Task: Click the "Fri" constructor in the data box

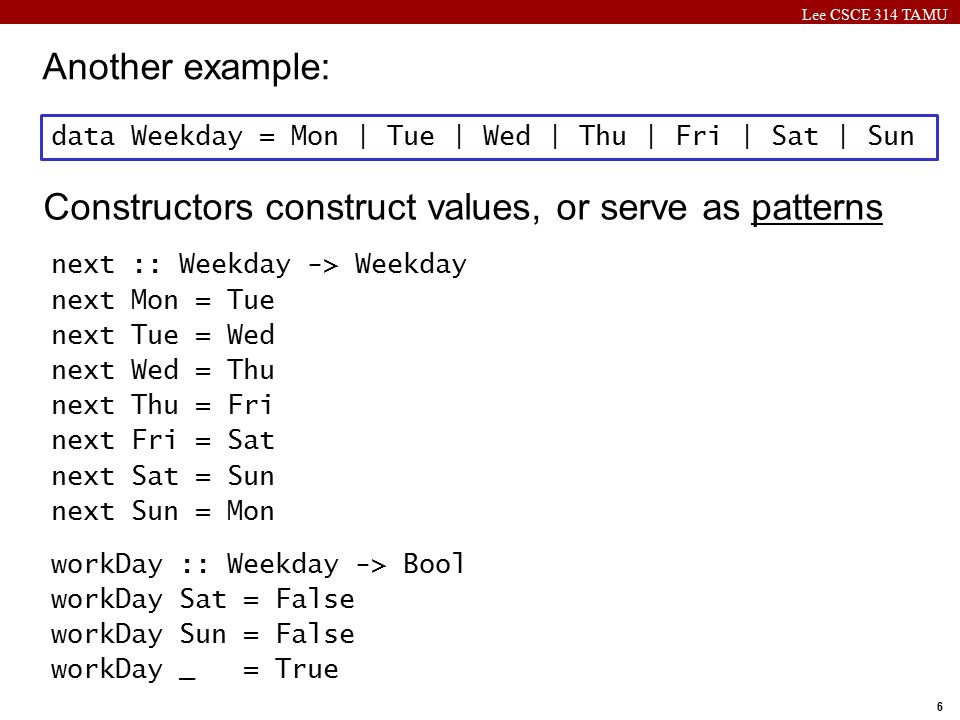Action: tap(697, 136)
